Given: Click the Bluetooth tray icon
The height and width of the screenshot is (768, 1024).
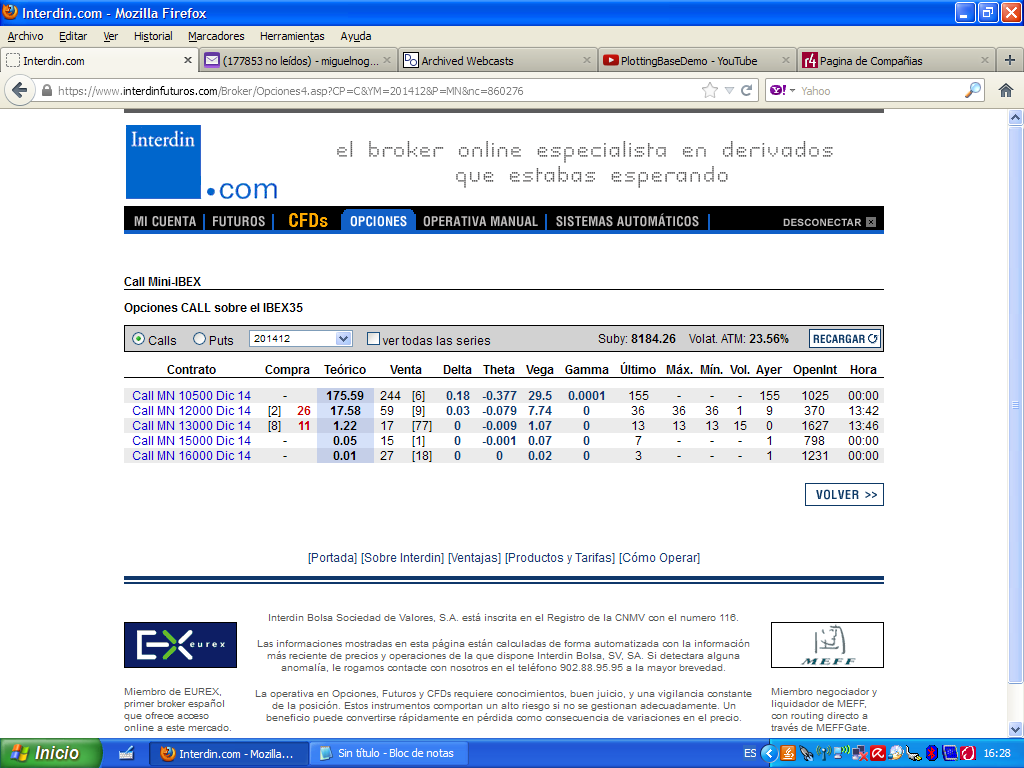Looking at the screenshot, I should (x=932, y=753).
